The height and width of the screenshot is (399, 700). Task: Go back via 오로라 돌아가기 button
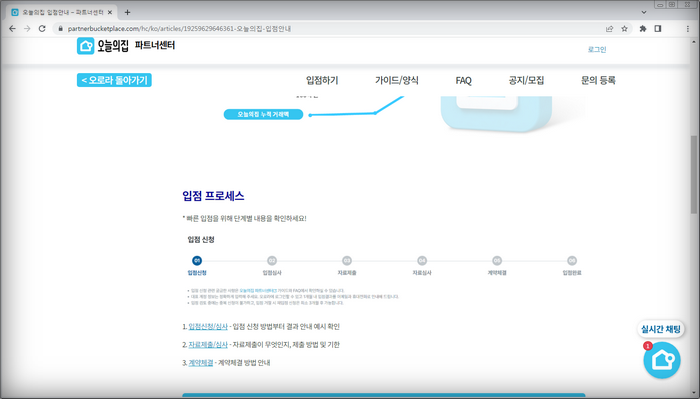click(114, 80)
